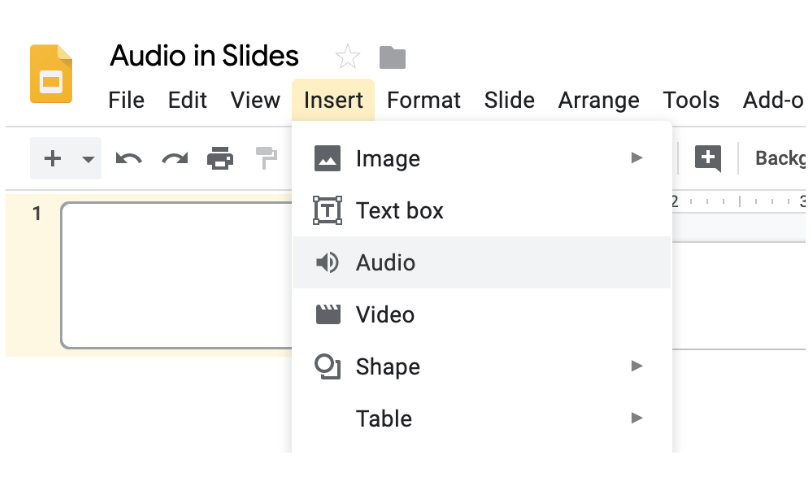812x478 pixels.
Task: Click the move to folder icon
Action: click(392, 57)
